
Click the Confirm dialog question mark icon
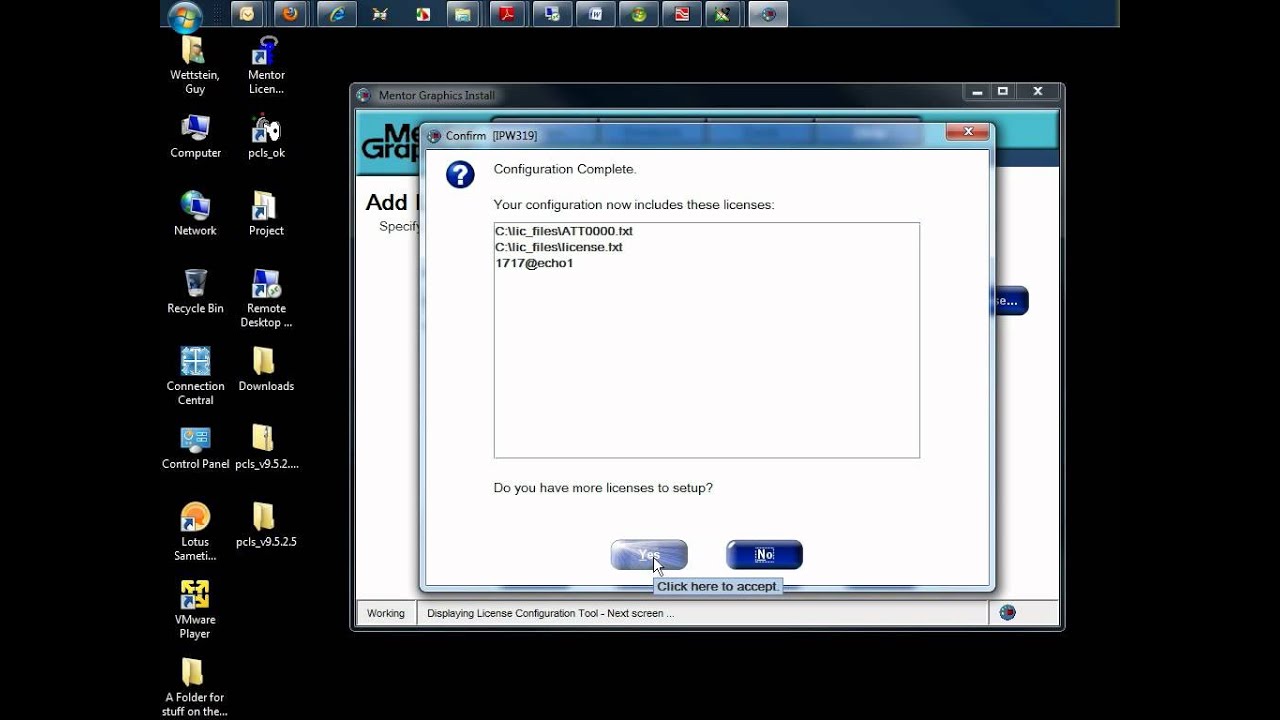(x=460, y=175)
